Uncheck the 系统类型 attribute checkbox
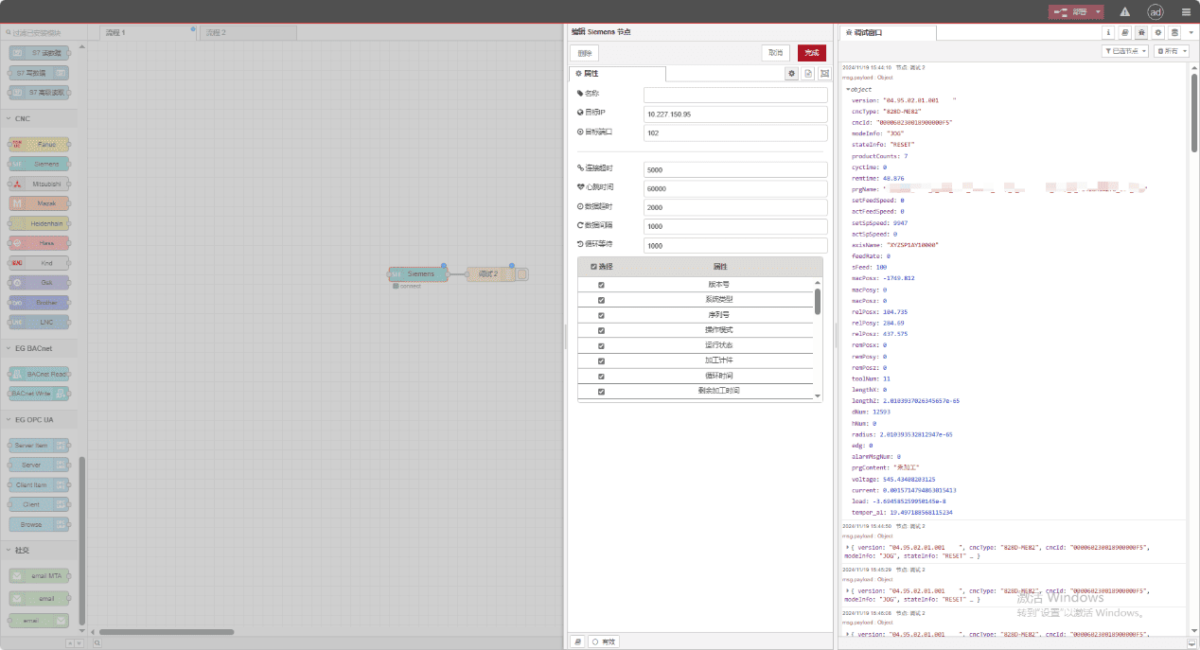 601,300
